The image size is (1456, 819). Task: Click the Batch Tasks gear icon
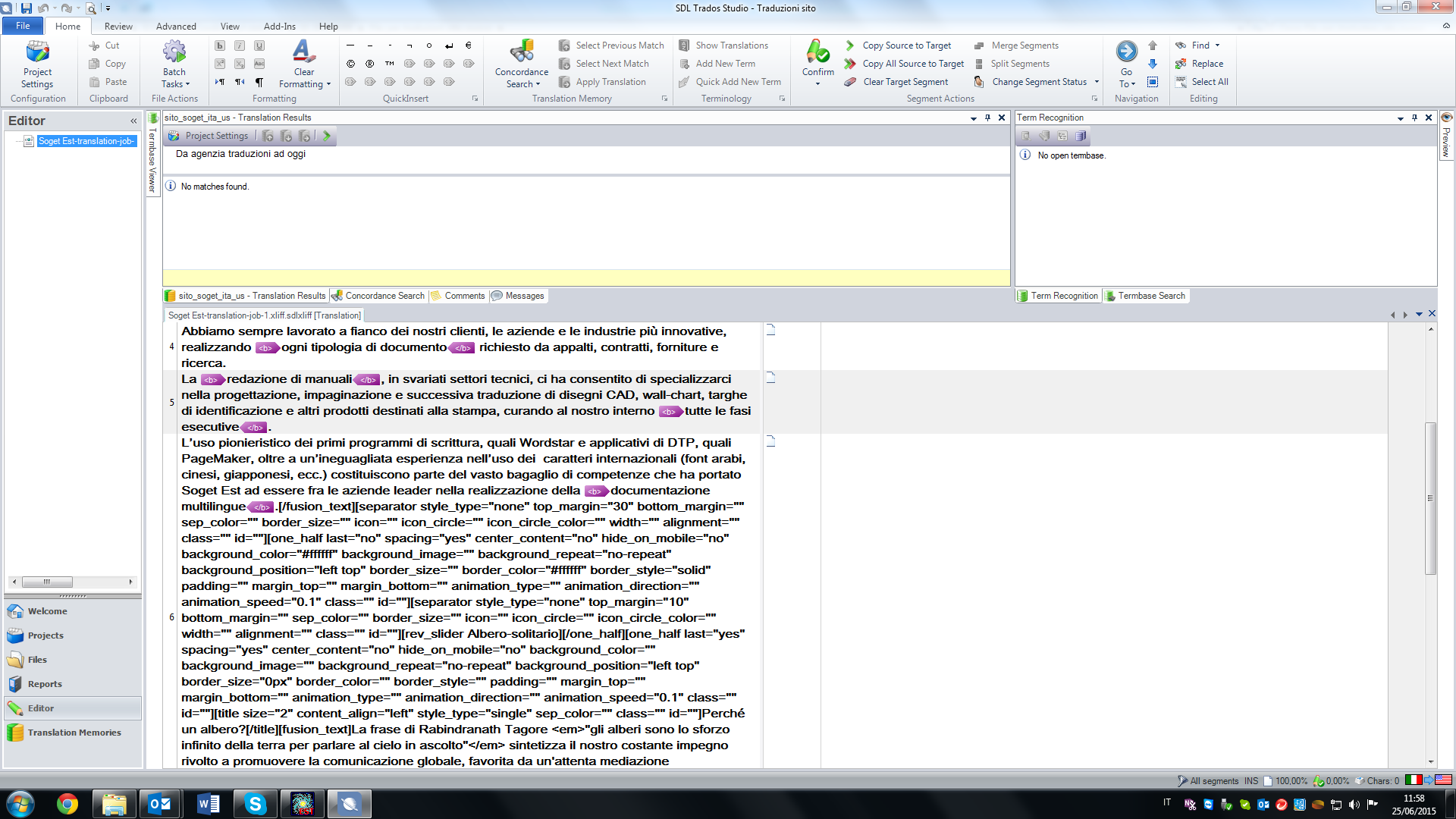tap(174, 52)
